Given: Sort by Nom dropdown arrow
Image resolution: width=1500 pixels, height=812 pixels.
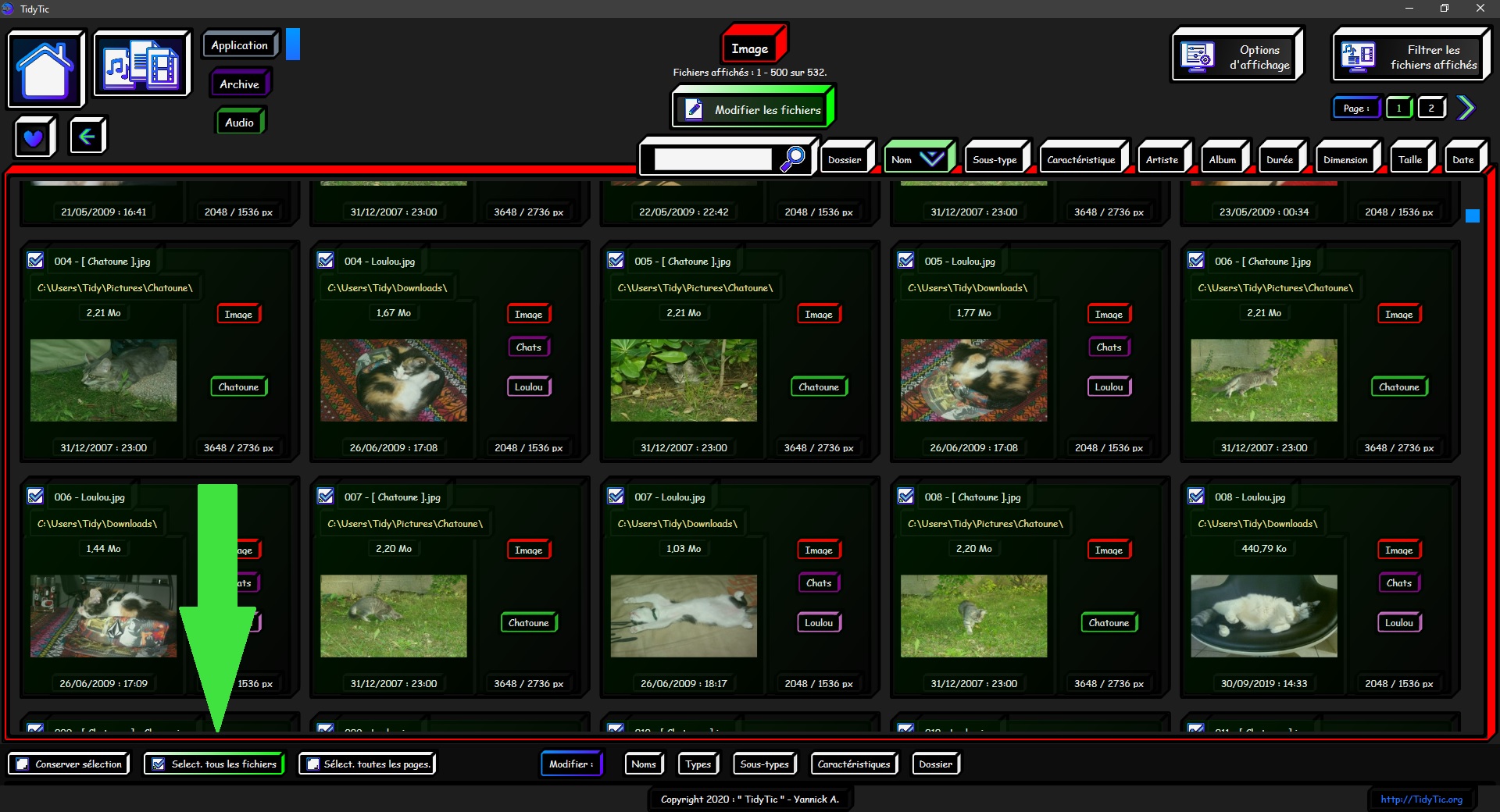Looking at the screenshot, I should (931, 159).
